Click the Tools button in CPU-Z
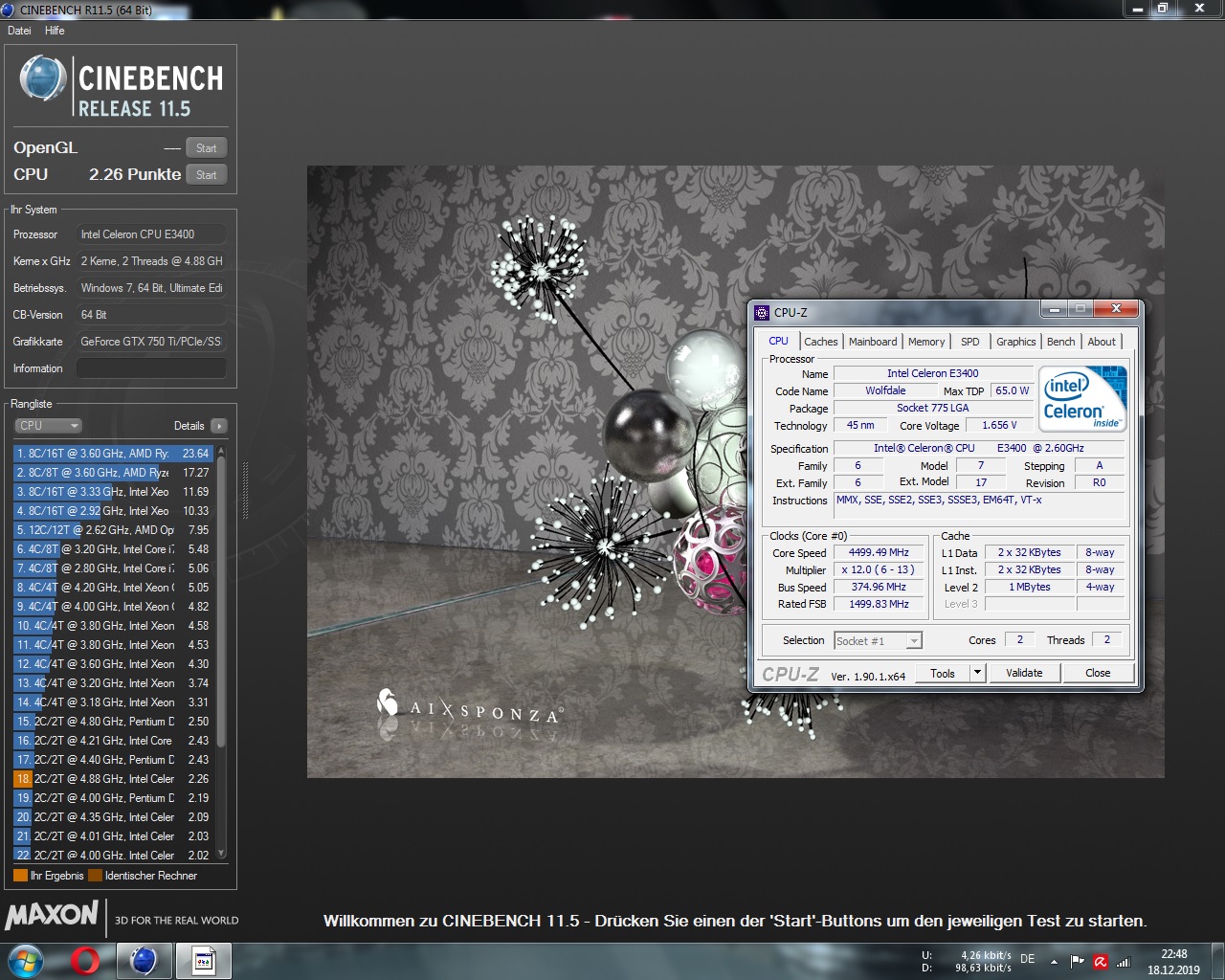This screenshot has height=980, width=1225. click(x=943, y=674)
